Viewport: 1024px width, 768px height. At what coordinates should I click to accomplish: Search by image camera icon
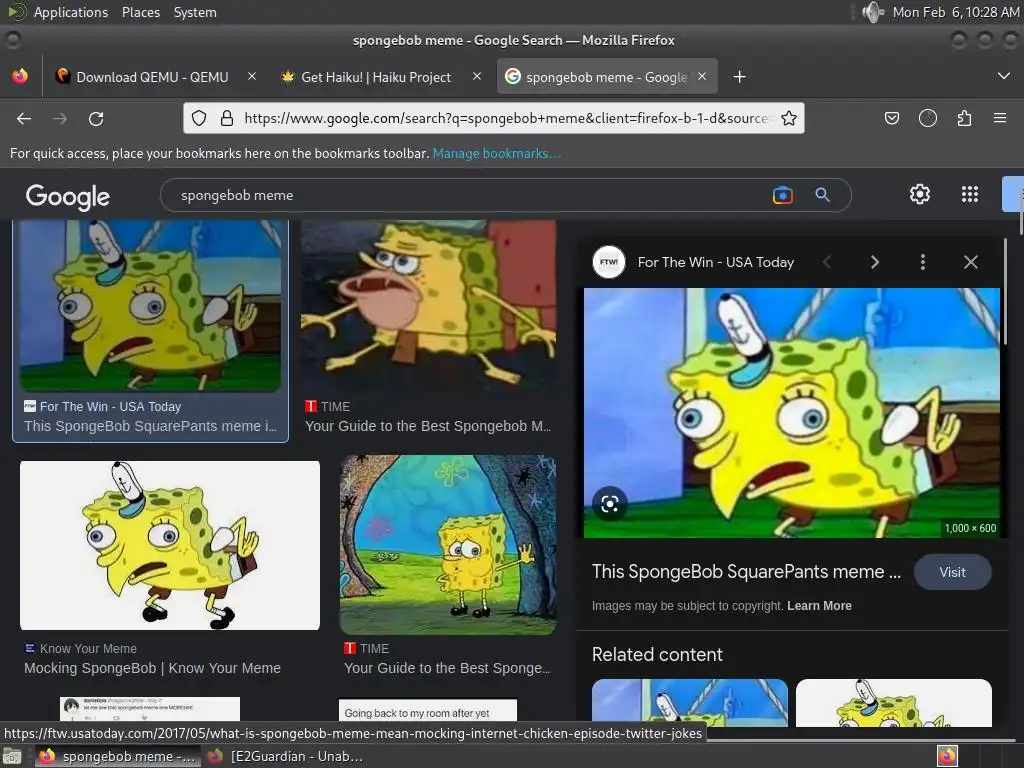[782, 195]
